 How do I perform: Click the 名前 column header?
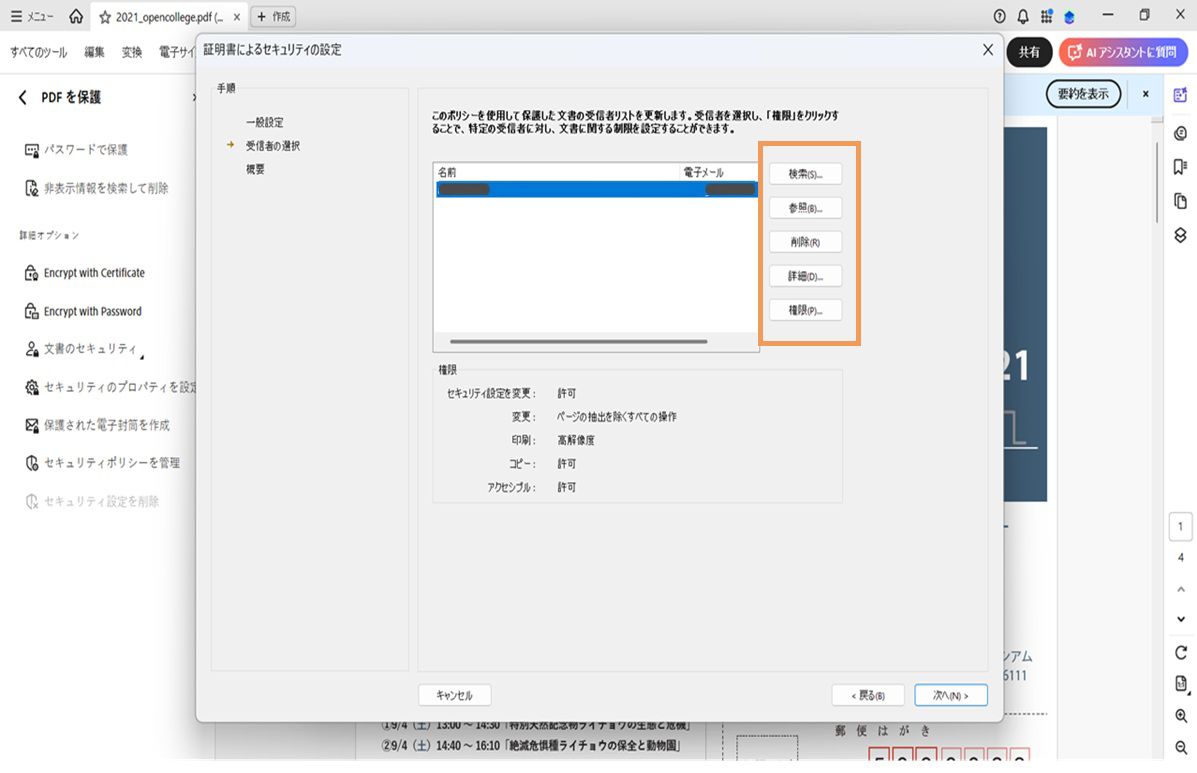557,172
